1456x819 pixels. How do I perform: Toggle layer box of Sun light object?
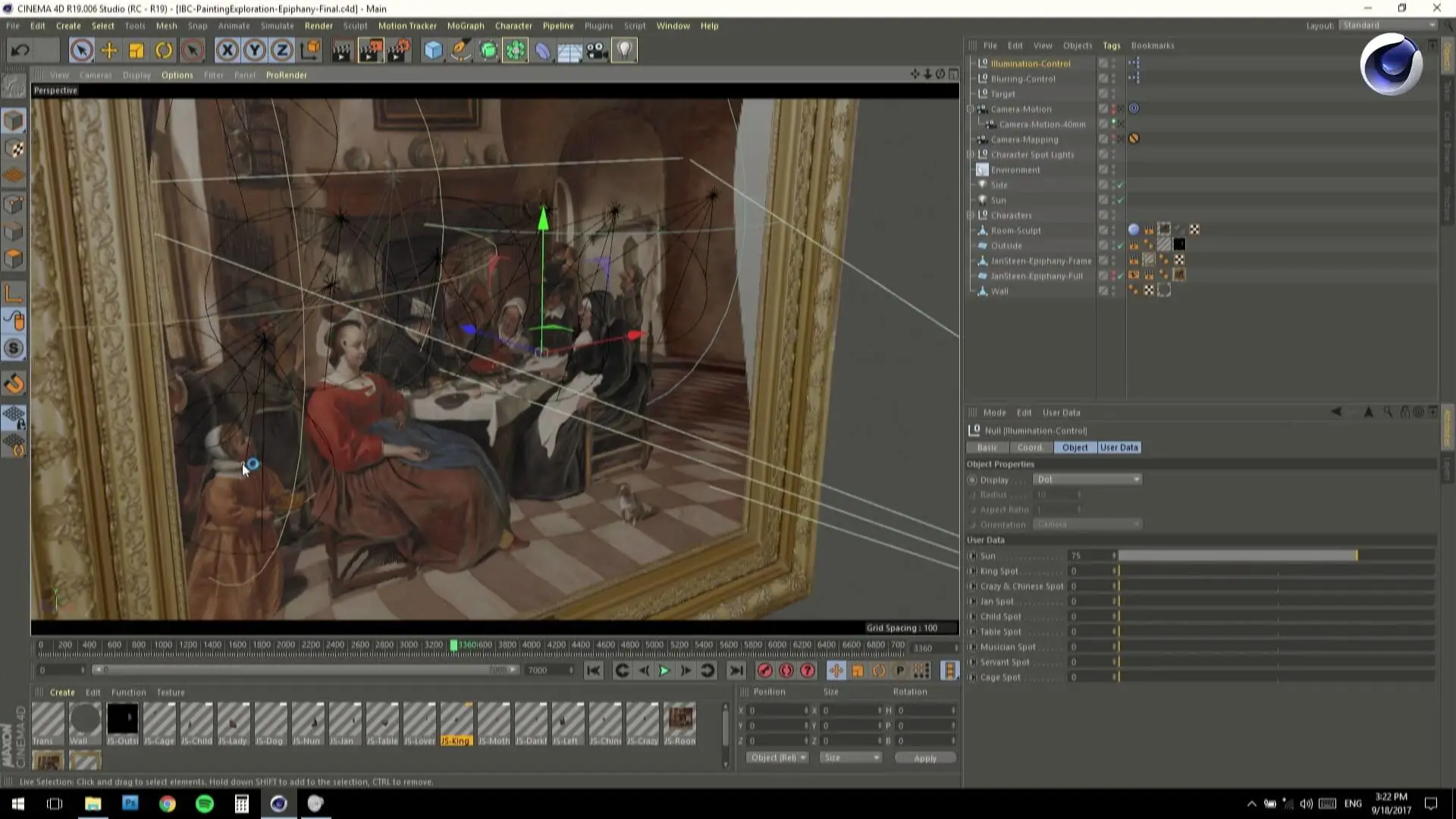1103,200
